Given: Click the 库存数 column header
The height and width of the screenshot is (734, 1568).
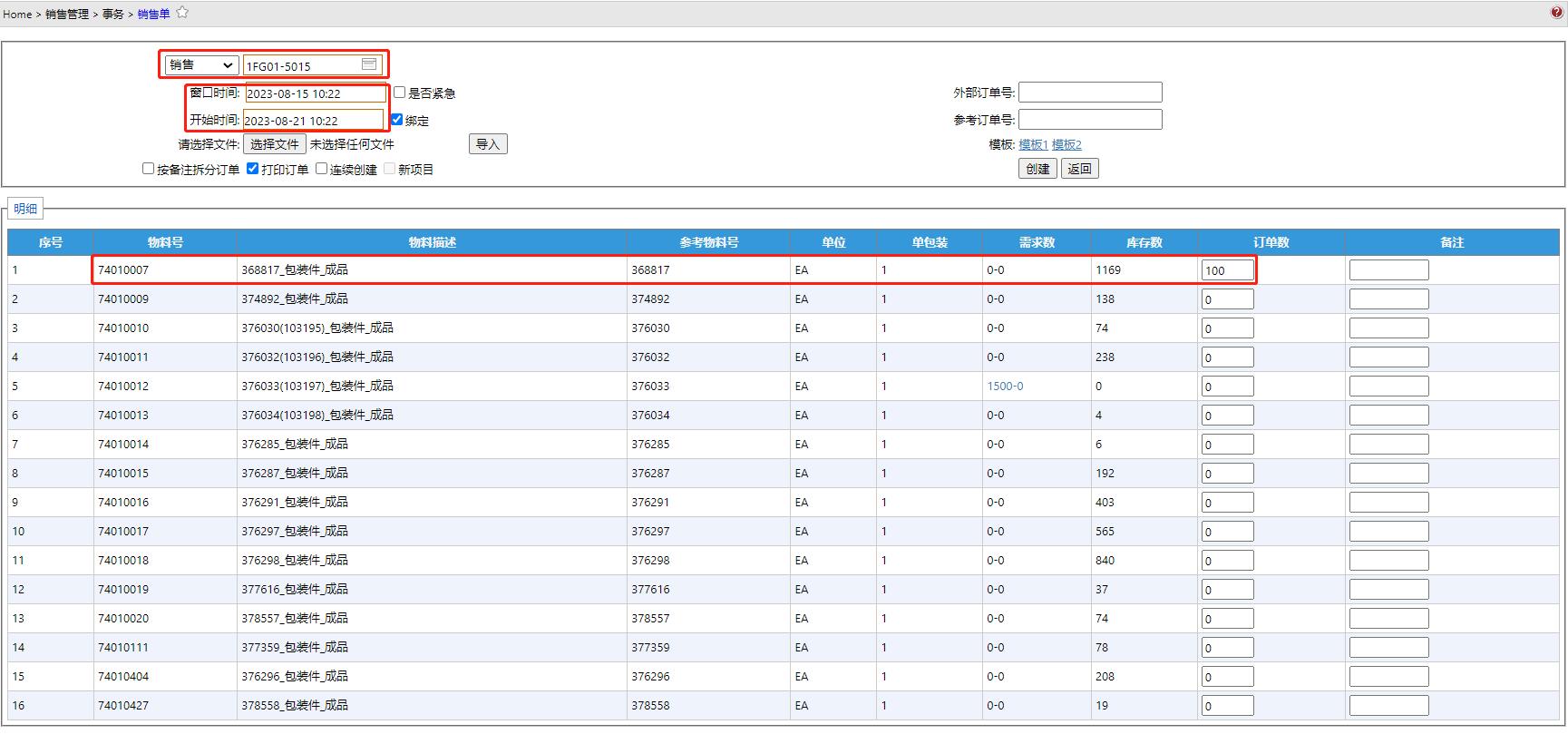Looking at the screenshot, I should coord(1144,242).
